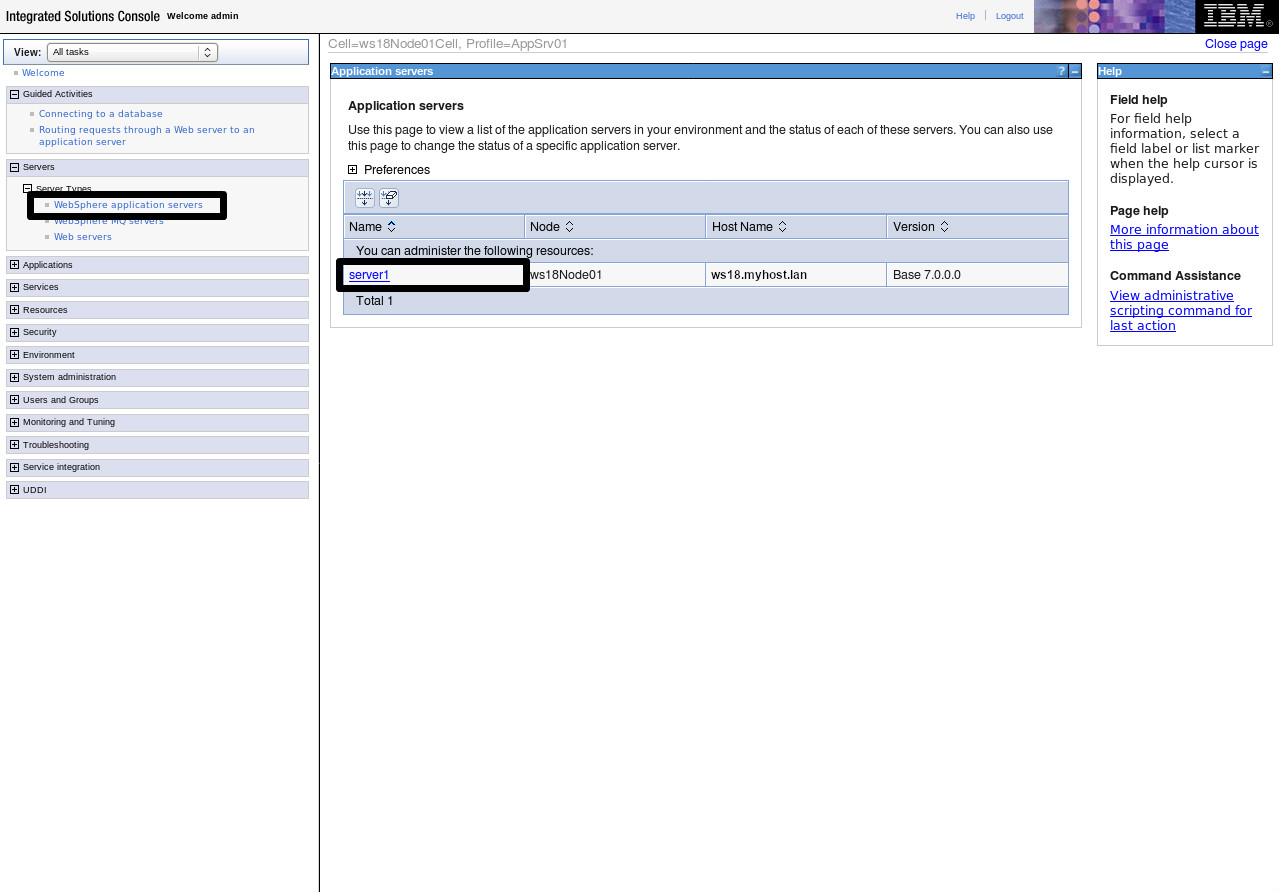Image resolution: width=1279 pixels, height=892 pixels.
Task: Expand the Resources section
Action: tap(14, 310)
